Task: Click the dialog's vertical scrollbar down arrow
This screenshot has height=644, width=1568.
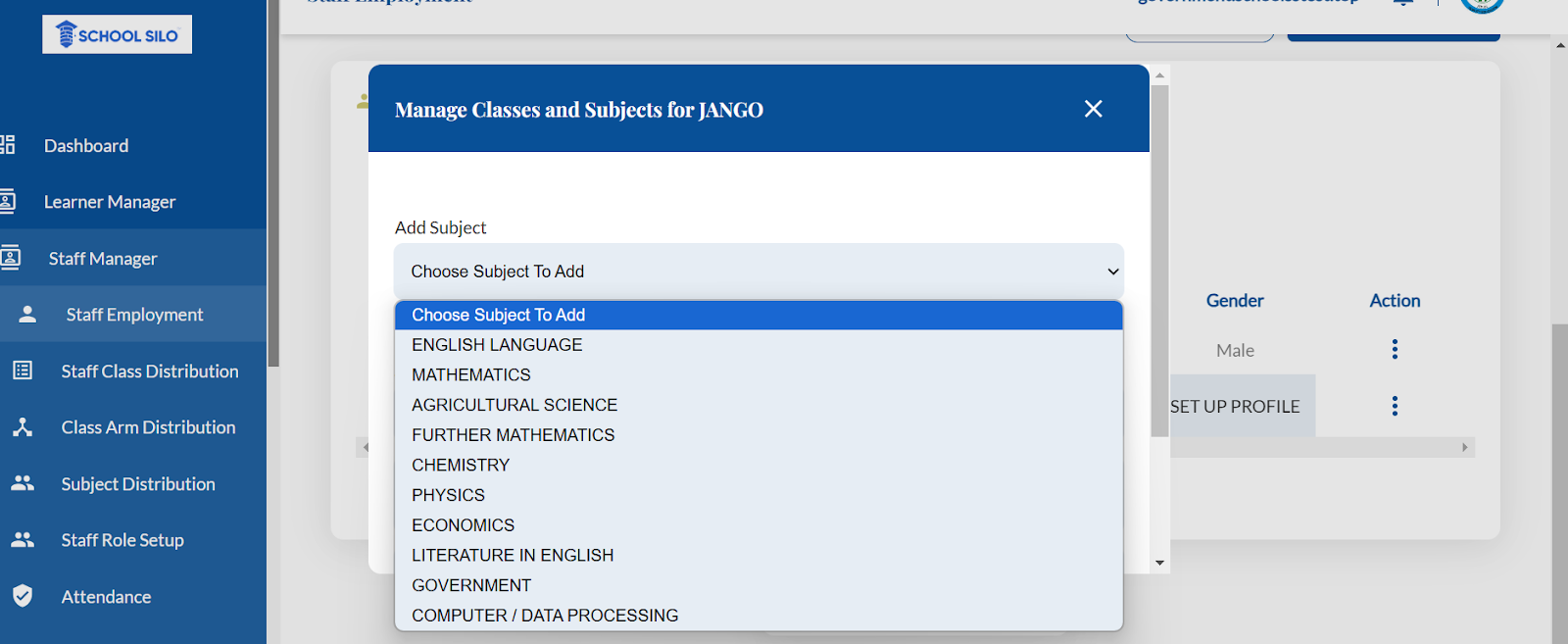Action: click(x=1160, y=563)
